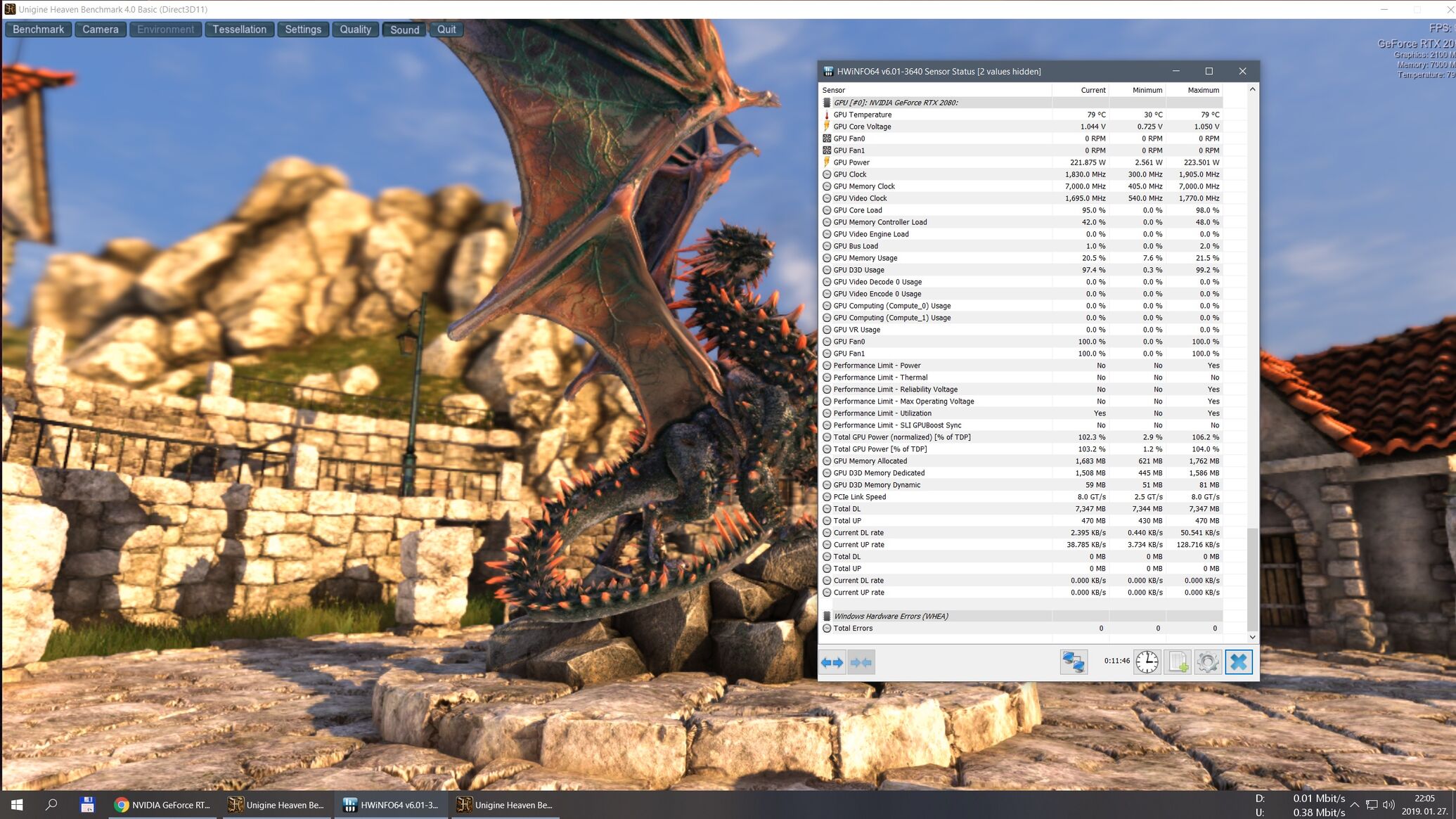Click the Windows Hardware Errors section icon
Image resolution: width=1456 pixels, height=819 pixels.
[827, 616]
